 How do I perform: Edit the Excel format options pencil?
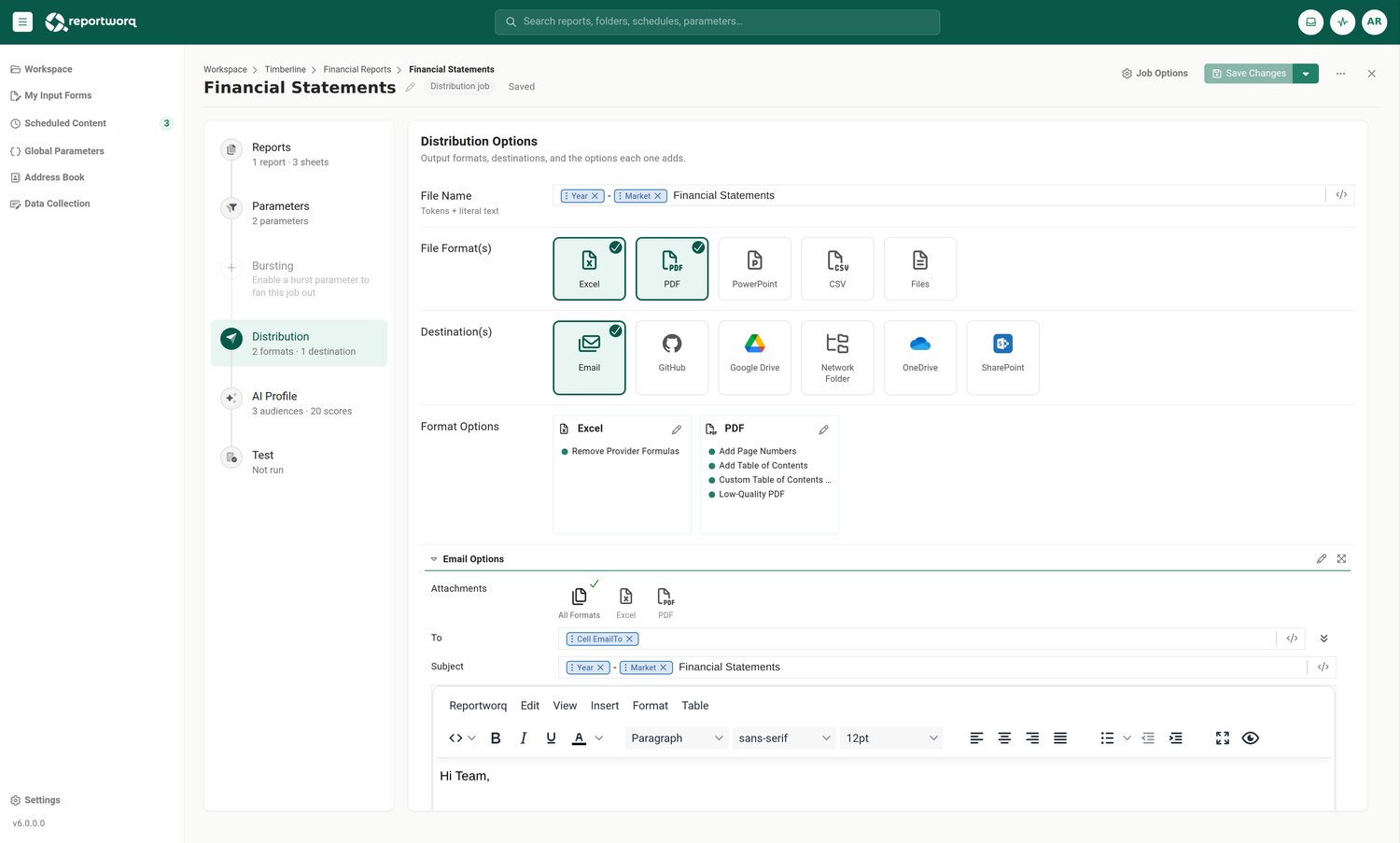coord(677,429)
